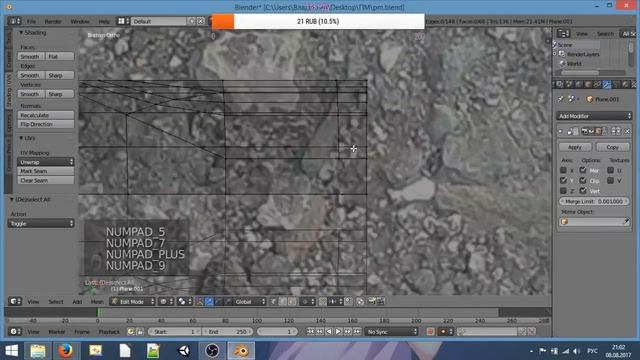Click the Recalculate normals button
The width and height of the screenshot is (640, 360).
click(46, 115)
